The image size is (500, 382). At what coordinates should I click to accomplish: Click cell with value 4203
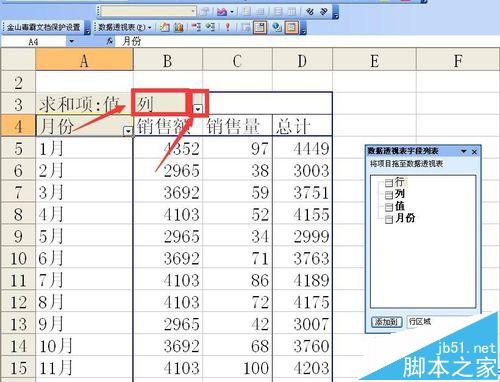point(302,368)
